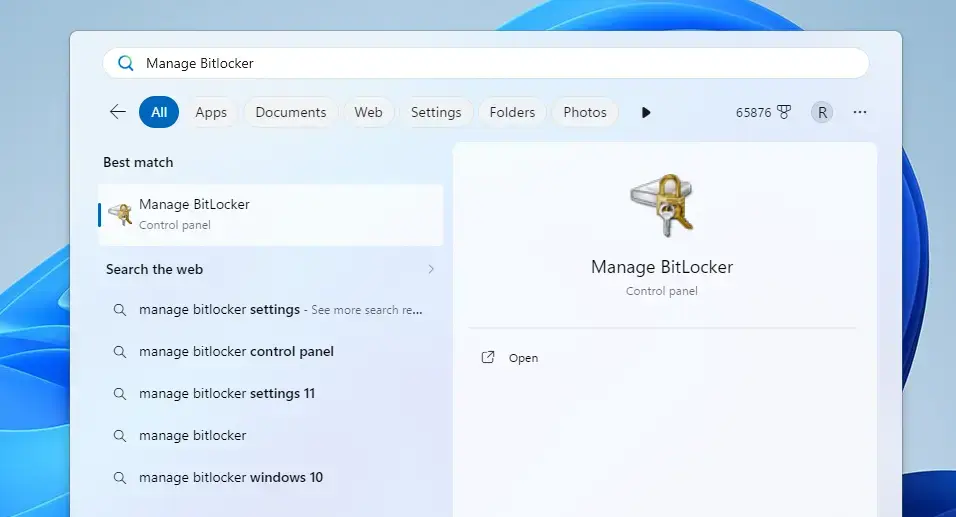Click the BitLocker icon in best match

[x=120, y=215]
